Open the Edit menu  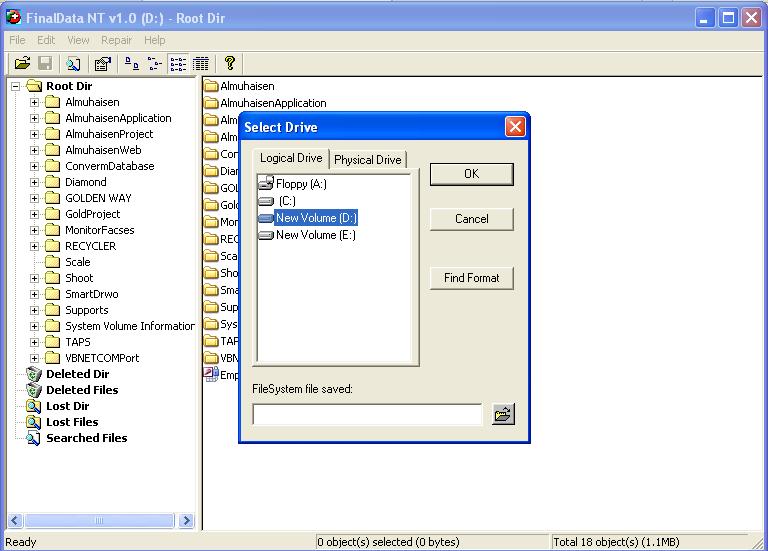click(46, 40)
